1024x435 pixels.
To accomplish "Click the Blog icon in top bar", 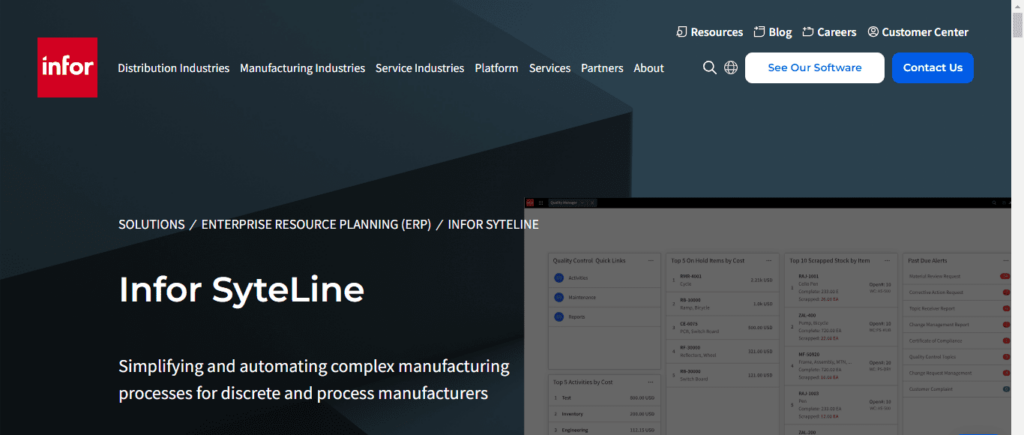I will pos(759,32).
